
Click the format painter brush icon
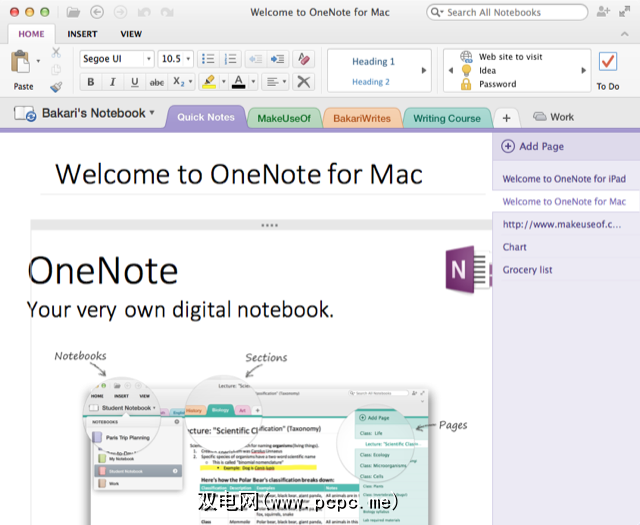click(56, 87)
